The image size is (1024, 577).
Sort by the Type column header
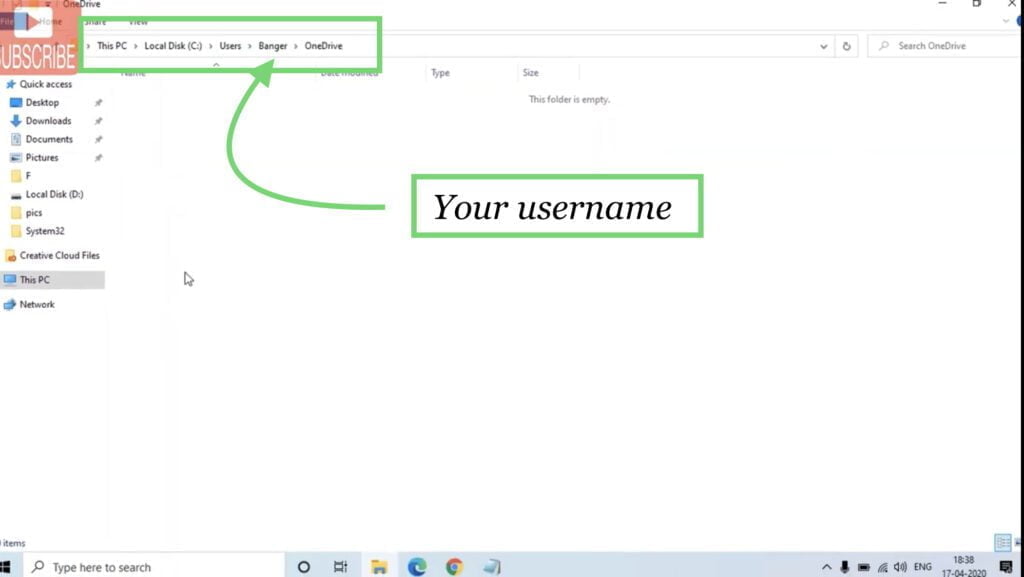coord(440,72)
